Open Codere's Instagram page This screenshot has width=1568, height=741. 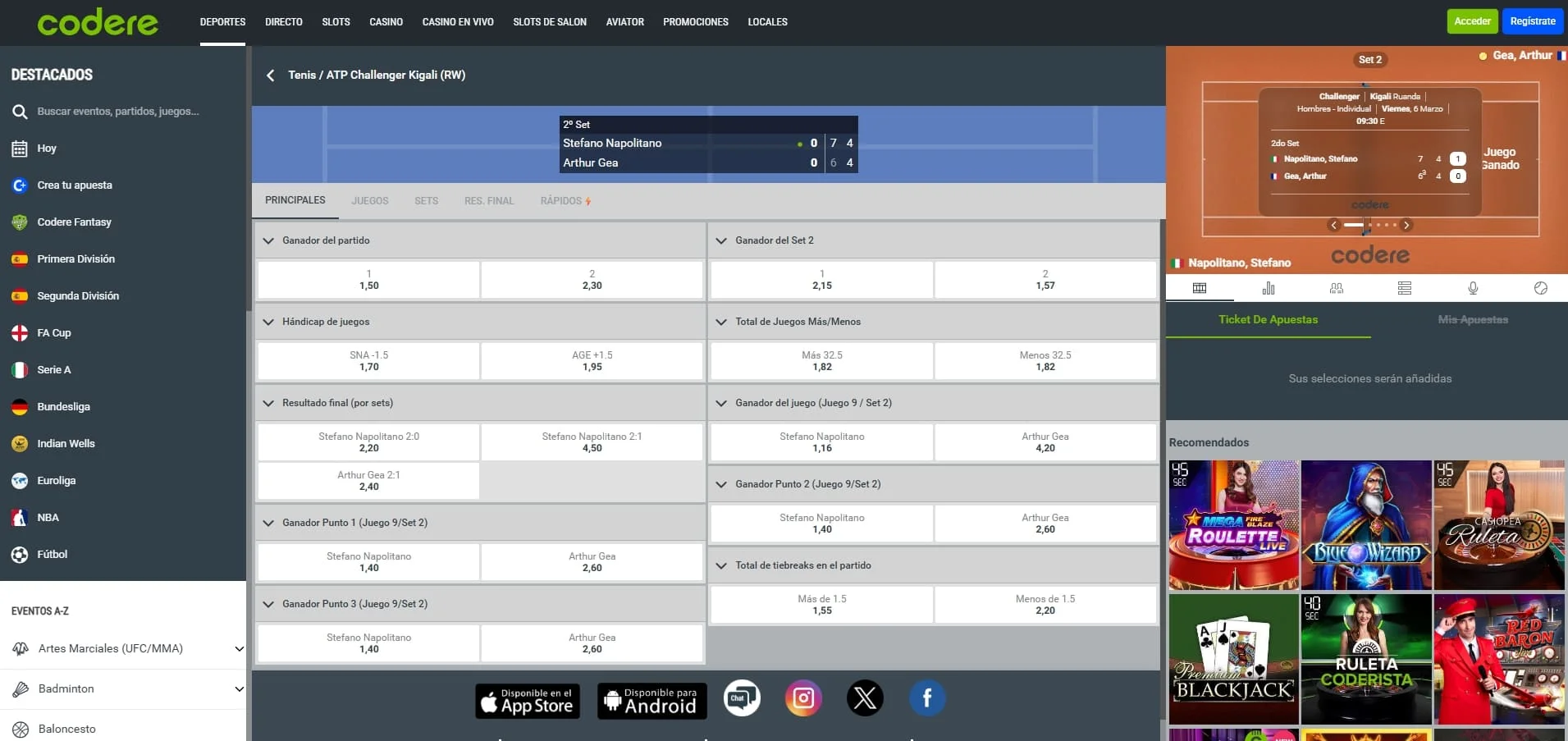(803, 698)
